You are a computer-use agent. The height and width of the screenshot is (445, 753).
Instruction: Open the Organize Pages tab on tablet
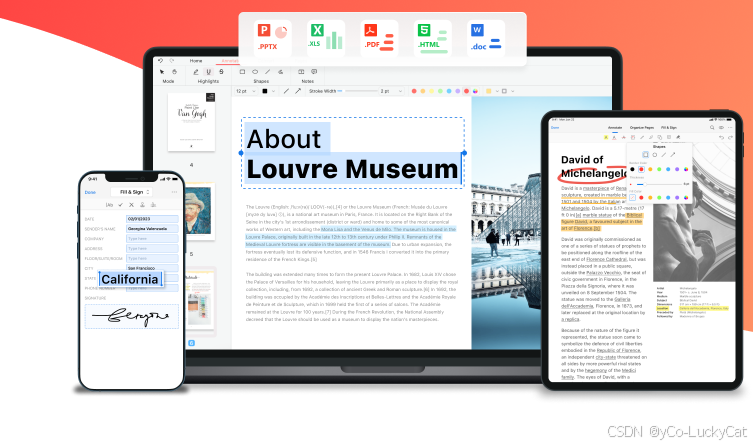pos(642,128)
